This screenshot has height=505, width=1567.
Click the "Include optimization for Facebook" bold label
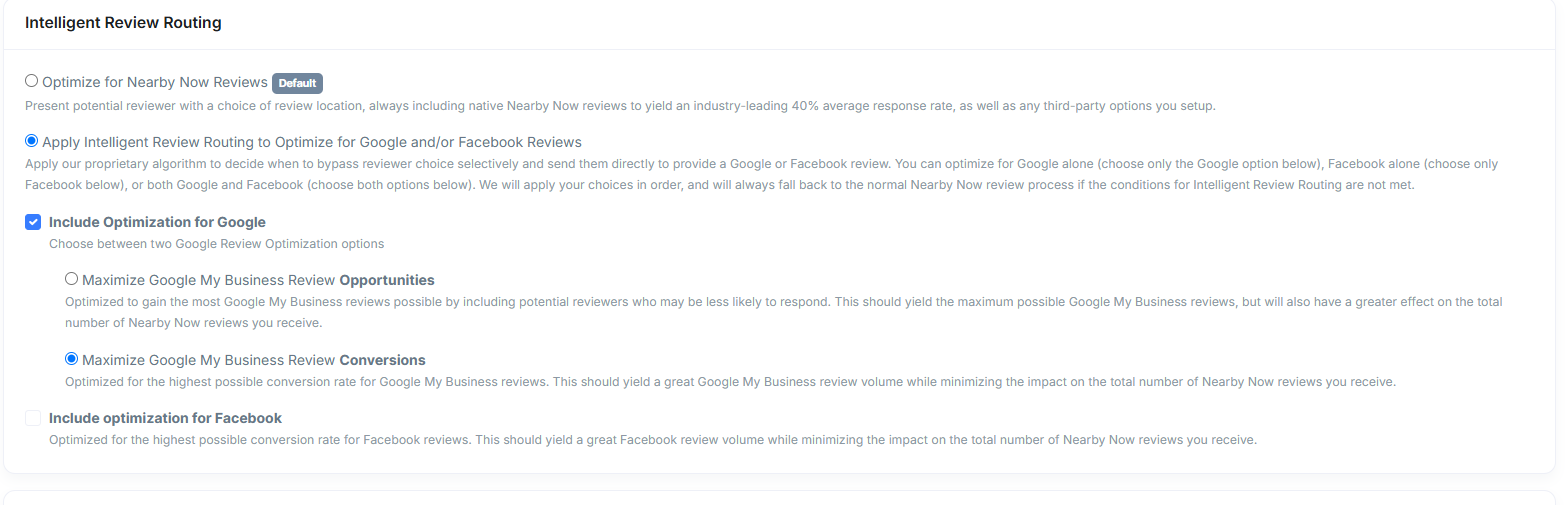[x=165, y=418]
